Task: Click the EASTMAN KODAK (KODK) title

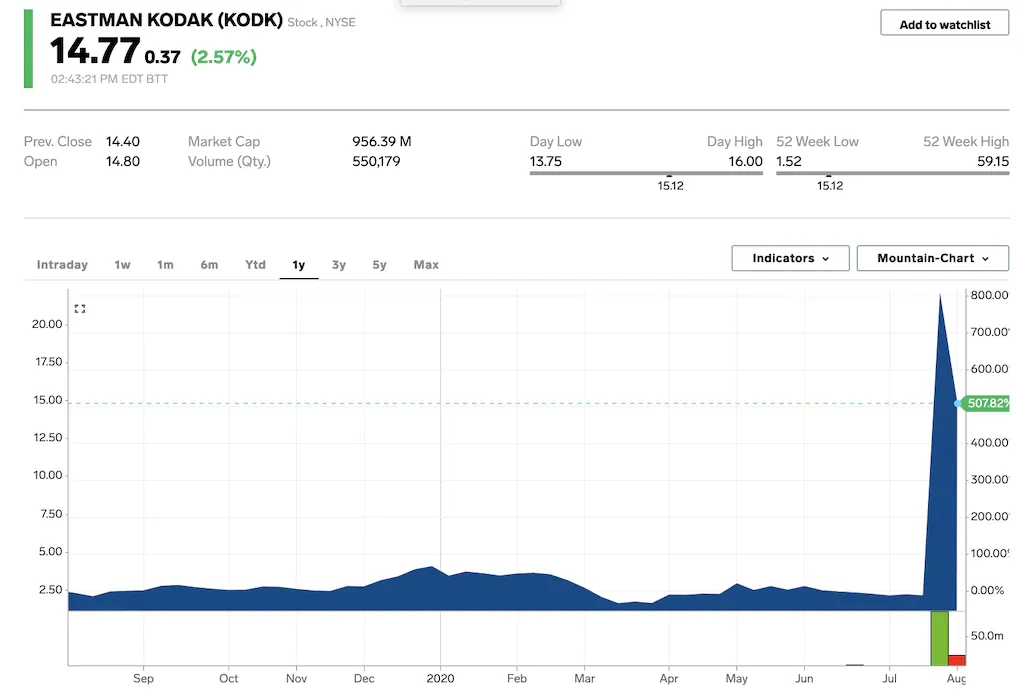Action: (166, 20)
